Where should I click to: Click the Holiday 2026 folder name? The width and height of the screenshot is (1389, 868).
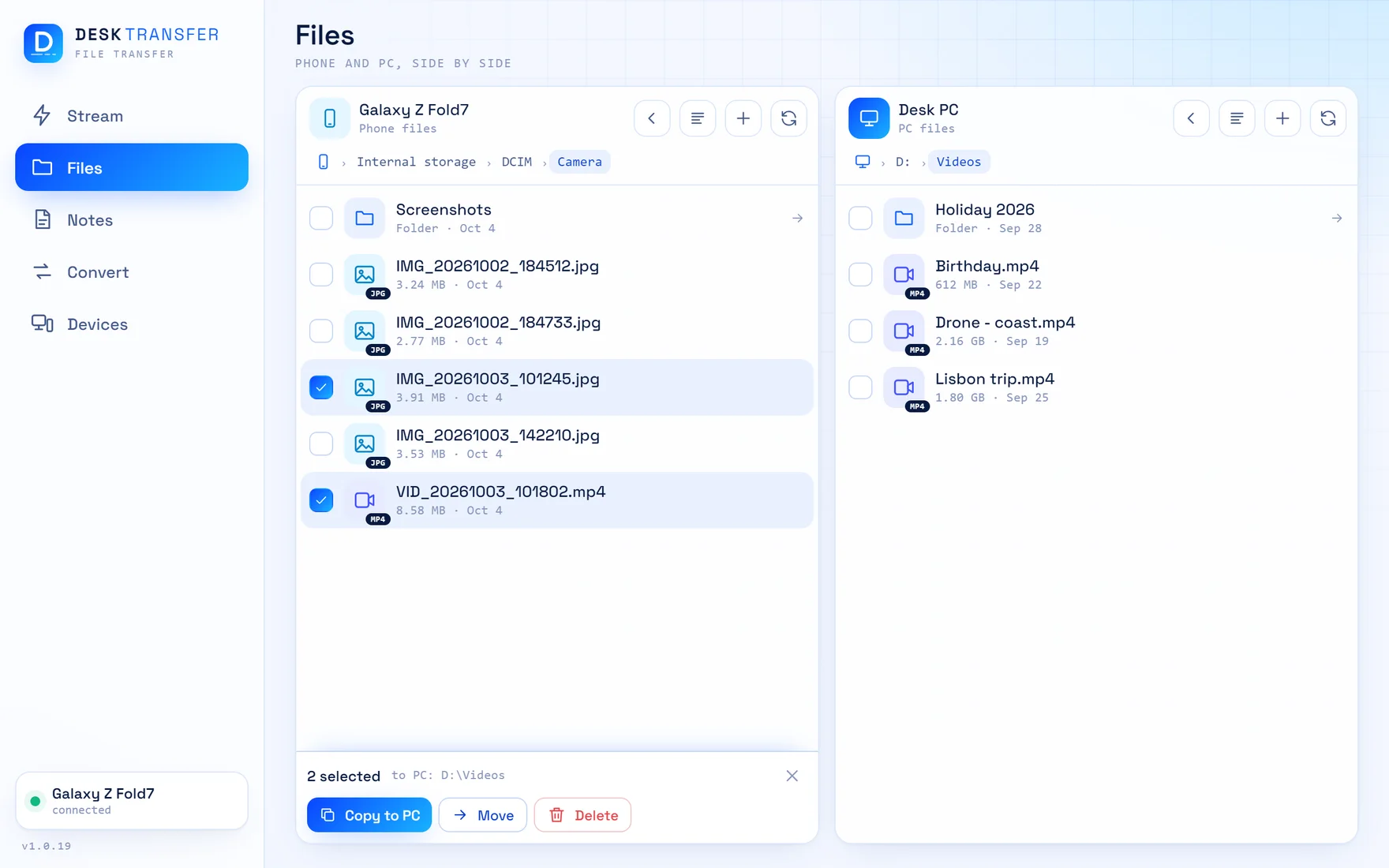point(985,210)
